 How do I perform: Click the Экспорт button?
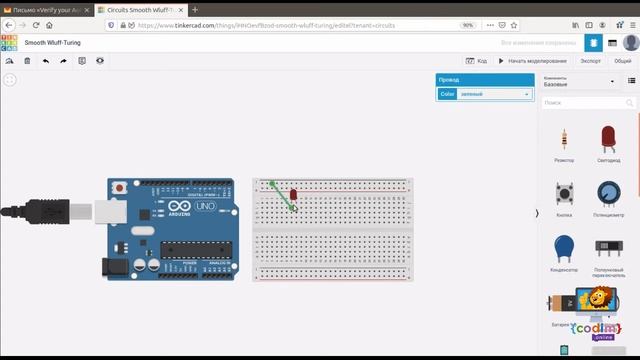coord(591,61)
